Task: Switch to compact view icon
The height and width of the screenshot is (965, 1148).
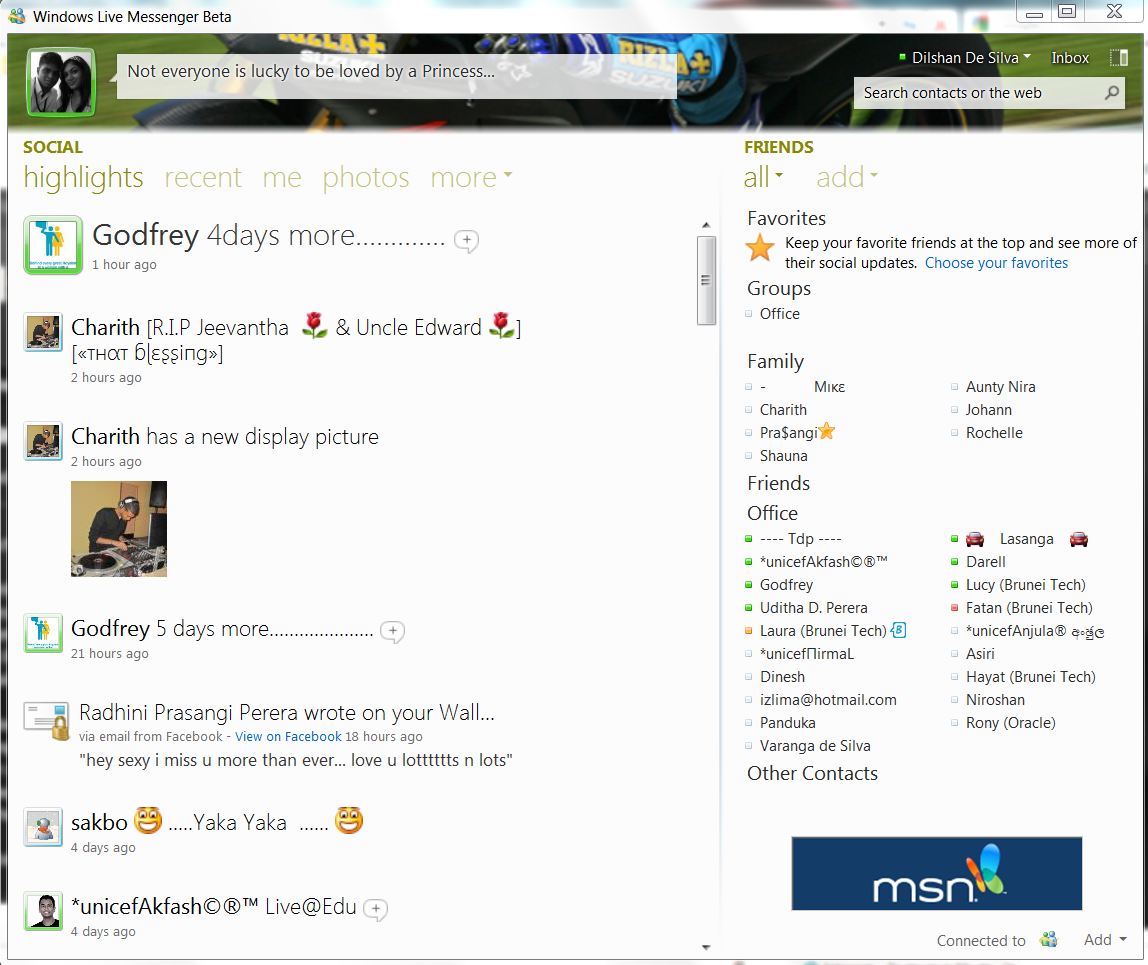Action: point(1119,58)
